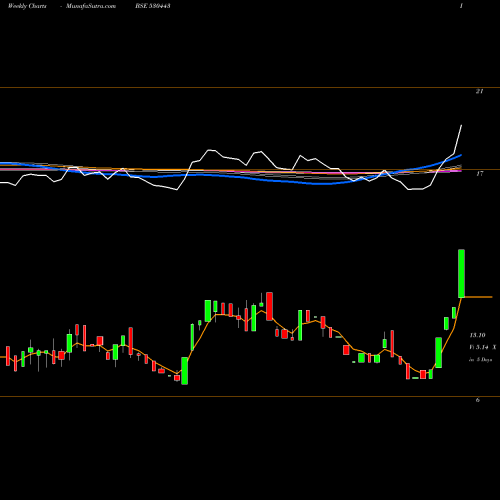
Task: Select the tallest green candle at chart end
Action: (x=461, y=273)
